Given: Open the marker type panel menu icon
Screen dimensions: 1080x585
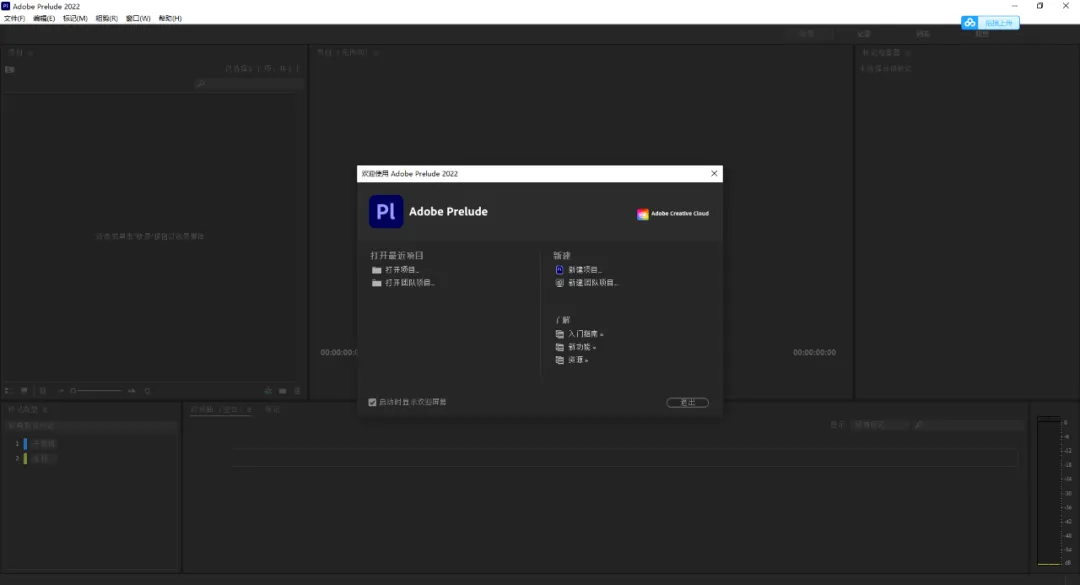Looking at the screenshot, I should click(45, 410).
